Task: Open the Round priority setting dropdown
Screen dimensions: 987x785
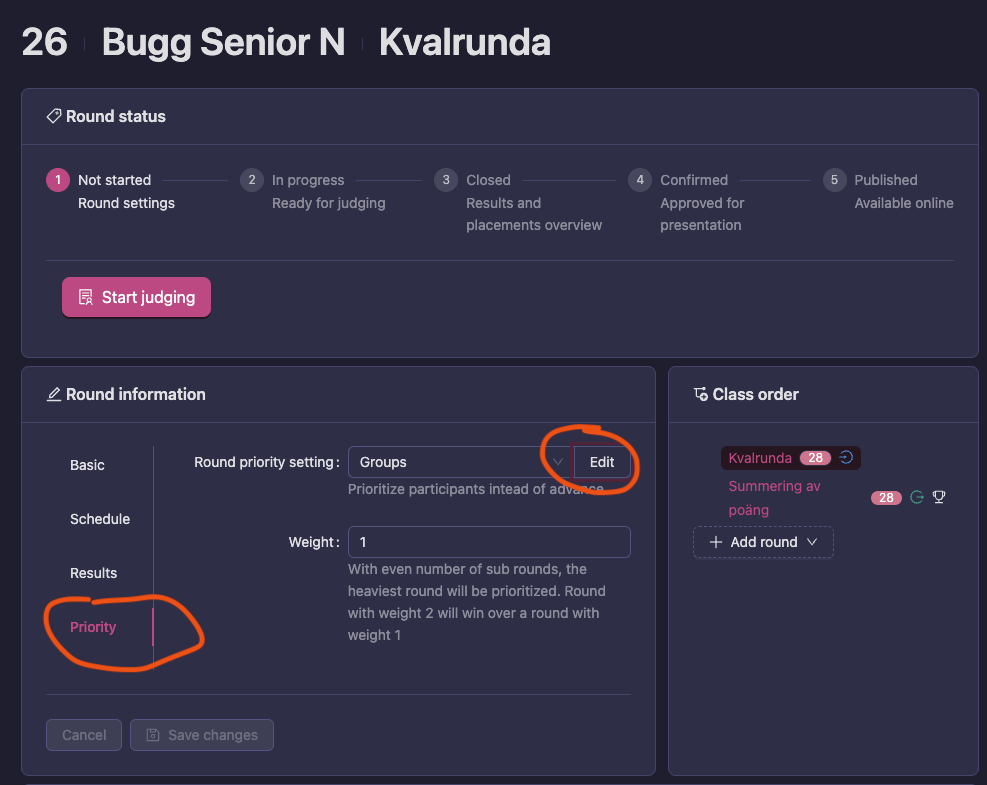Action: pos(459,462)
